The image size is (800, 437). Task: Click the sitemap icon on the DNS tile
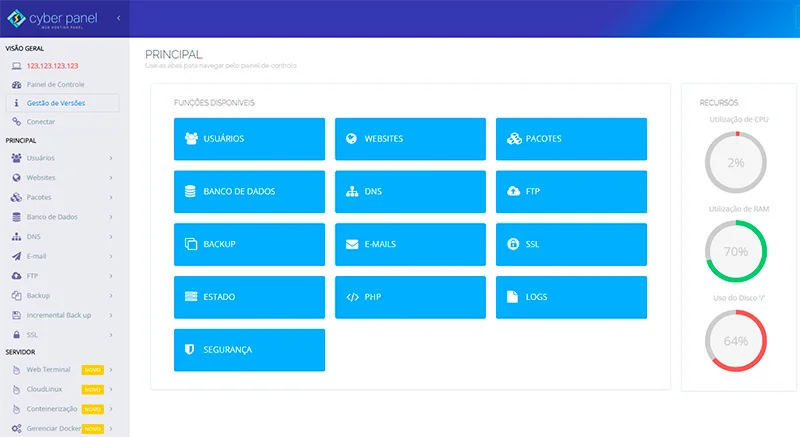click(351, 191)
